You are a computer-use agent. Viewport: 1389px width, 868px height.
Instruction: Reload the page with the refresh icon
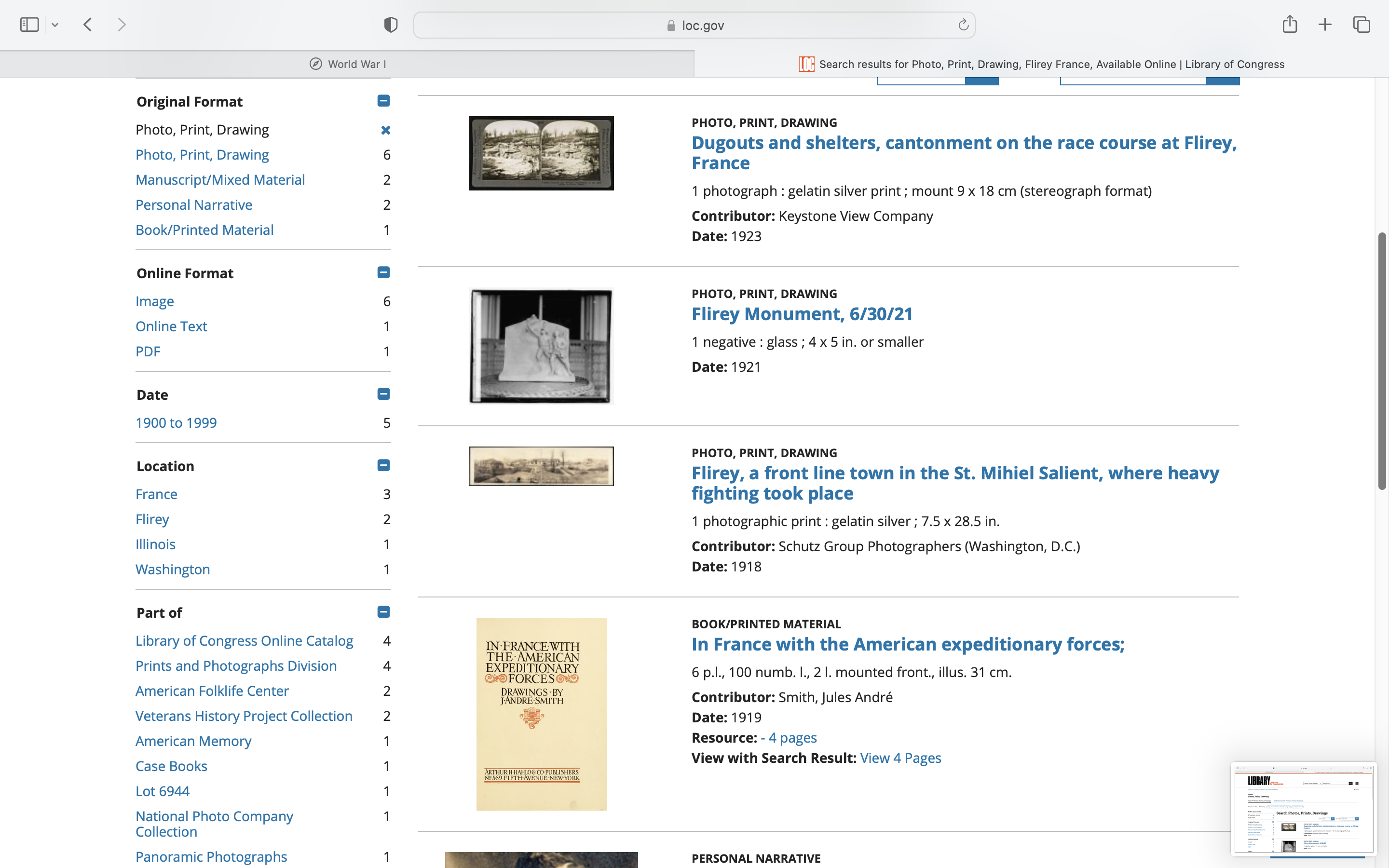(963, 25)
